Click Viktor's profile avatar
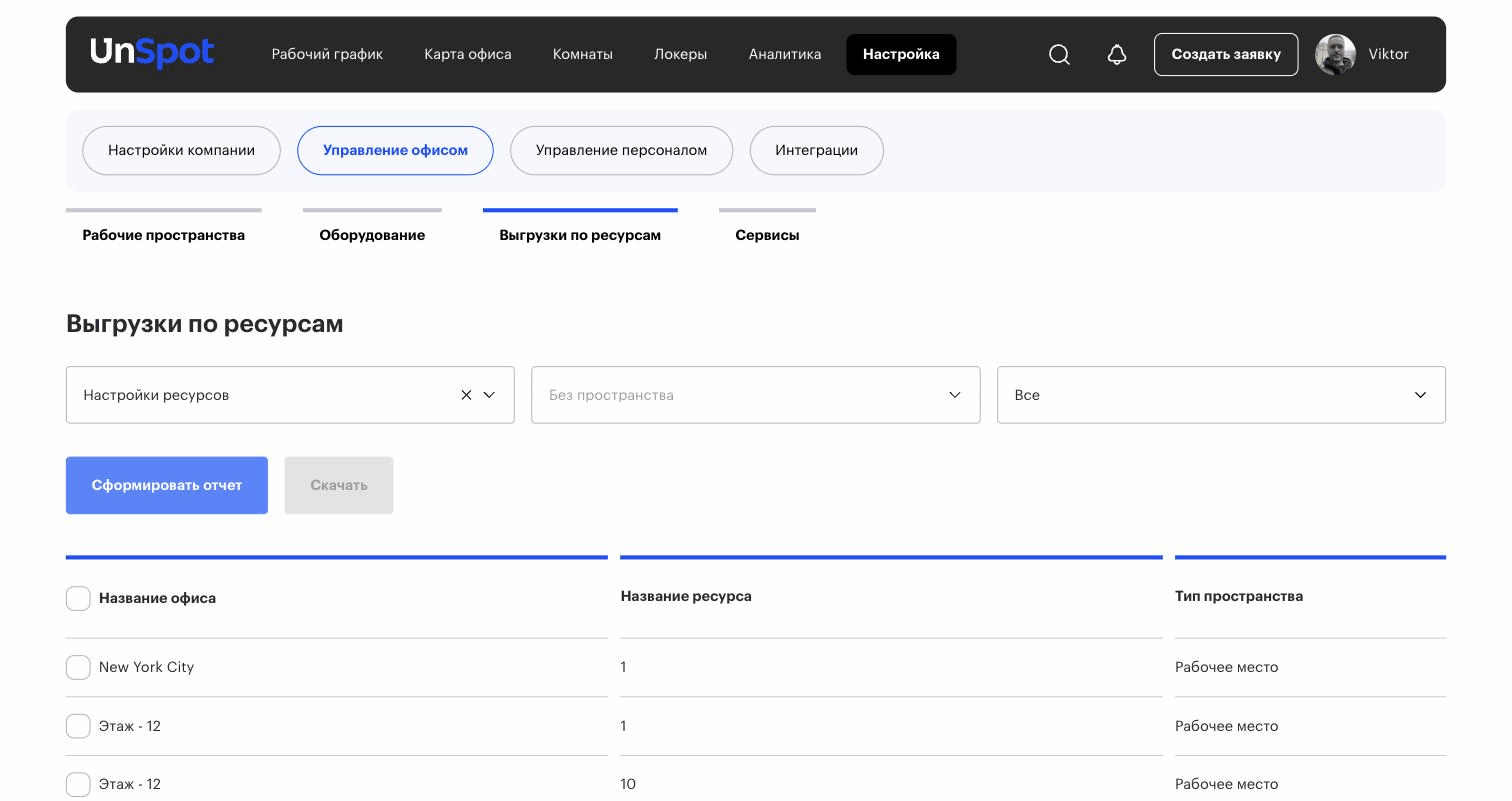The height and width of the screenshot is (801, 1512). [x=1335, y=54]
